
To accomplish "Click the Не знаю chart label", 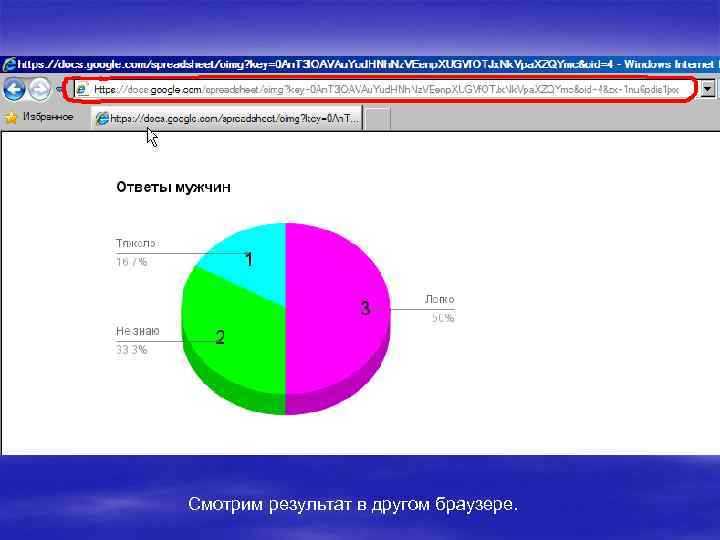I will pyautogui.click(x=138, y=331).
